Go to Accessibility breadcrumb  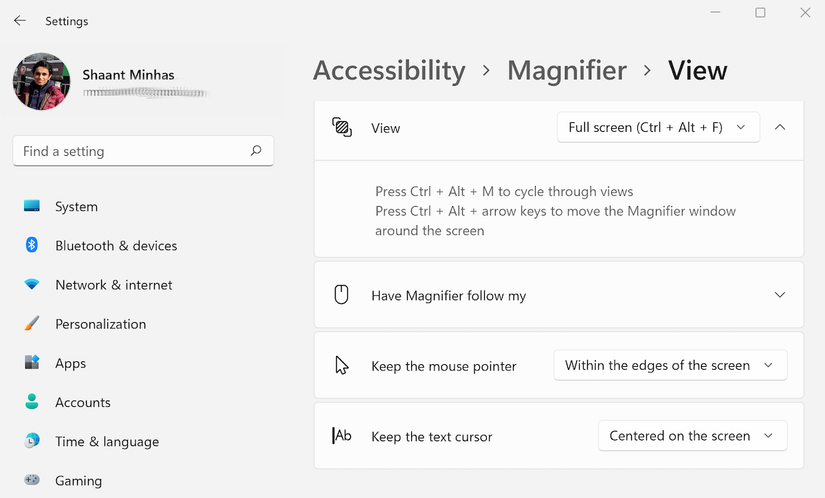[x=389, y=70]
